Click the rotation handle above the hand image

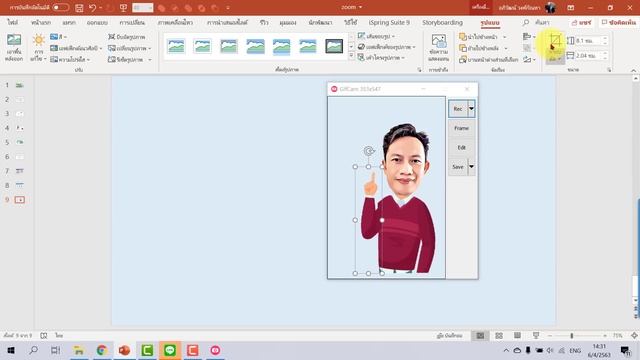pyautogui.click(x=369, y=151)
